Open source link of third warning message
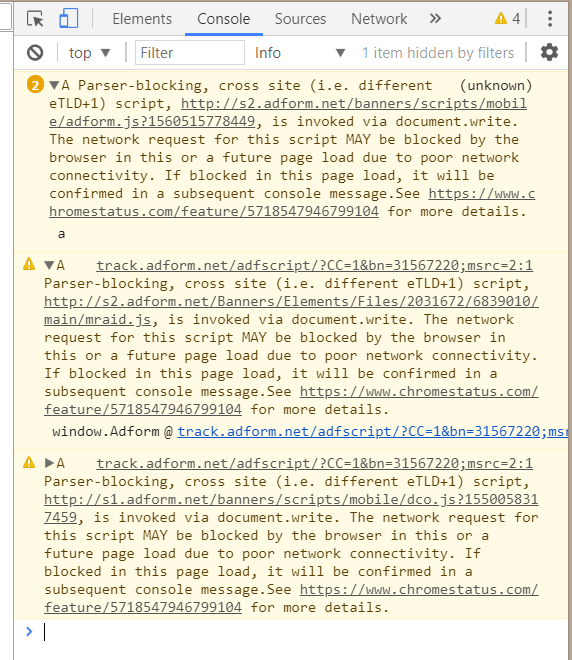Screen dimensions: 572x660 (x=314, y=463)
